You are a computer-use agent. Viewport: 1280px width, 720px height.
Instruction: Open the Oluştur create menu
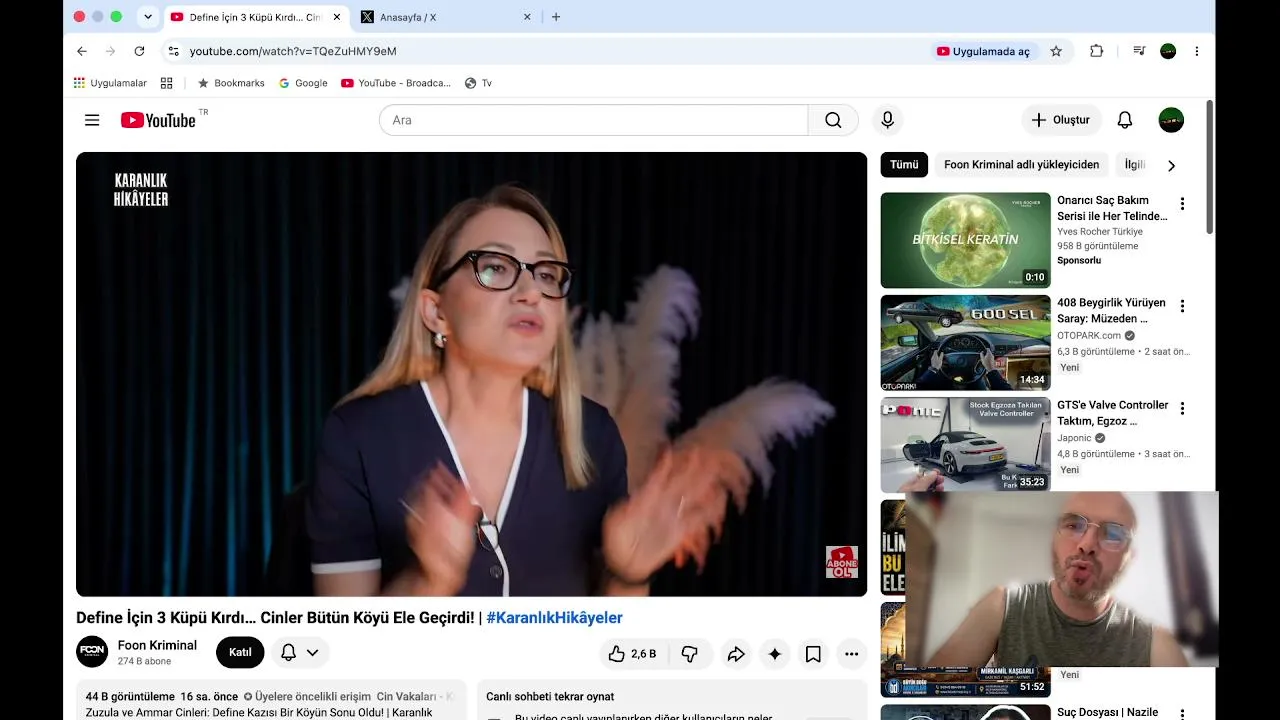coord(1061,120)
